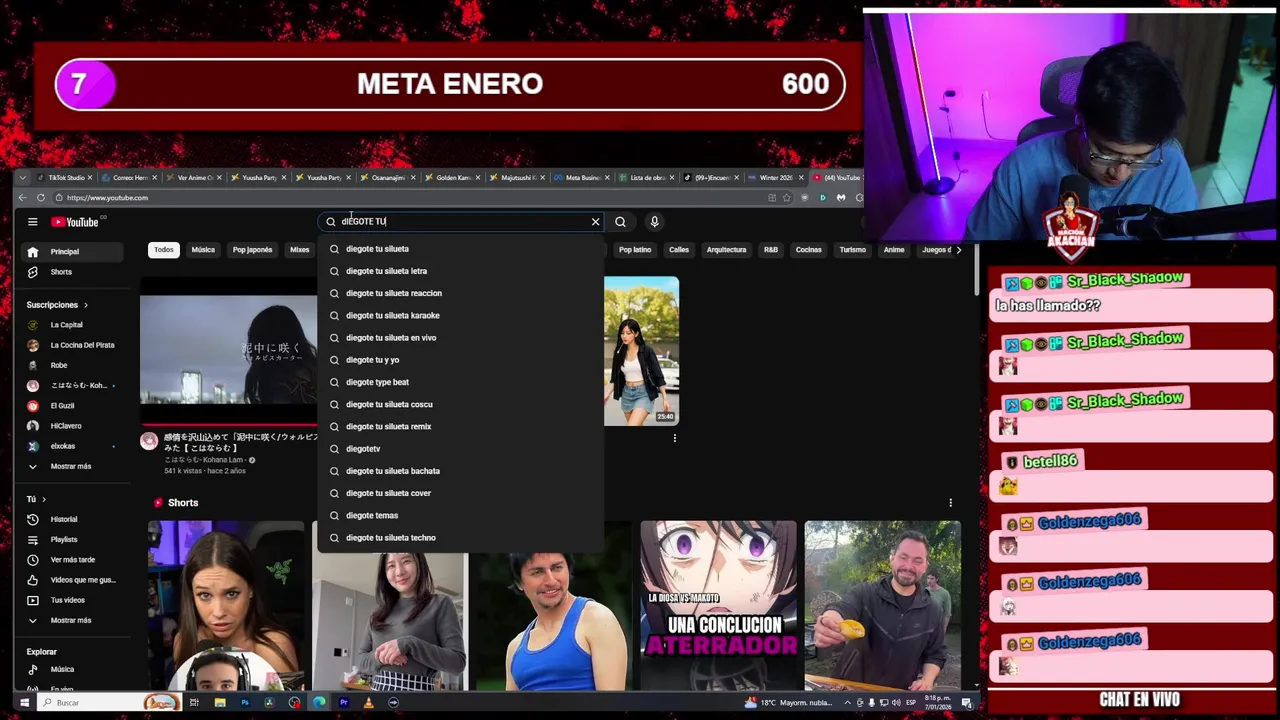Expand Mostrar más under Tú

[x=70, y=620]
